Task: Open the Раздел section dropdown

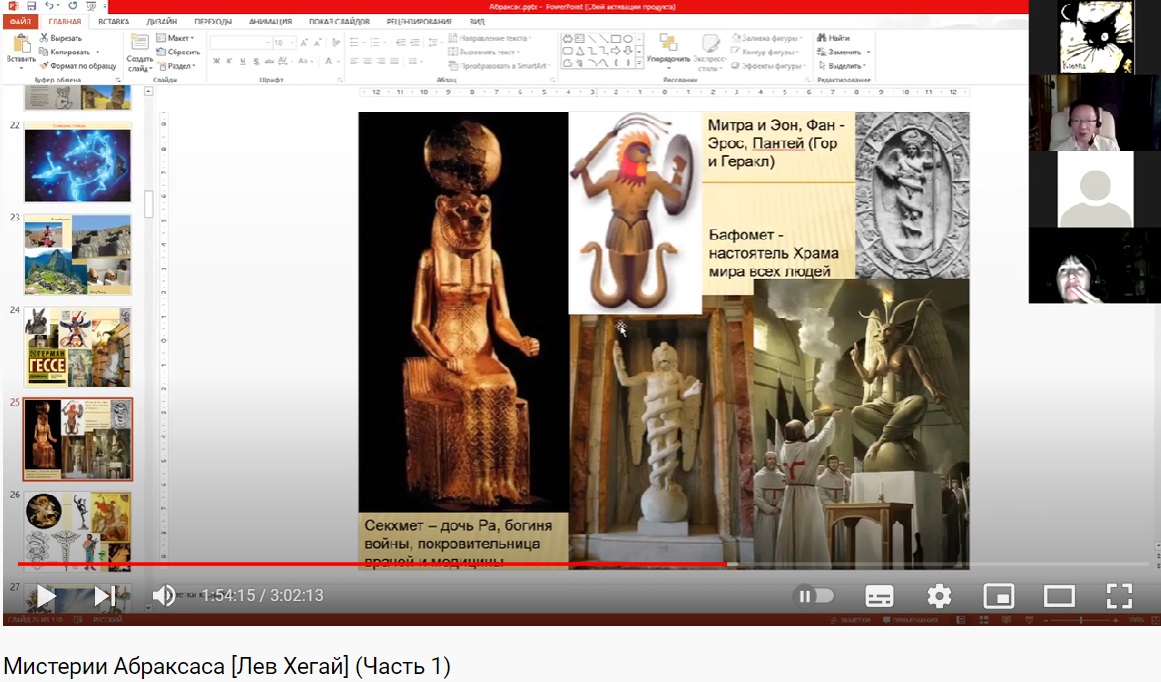Action: 177,66
